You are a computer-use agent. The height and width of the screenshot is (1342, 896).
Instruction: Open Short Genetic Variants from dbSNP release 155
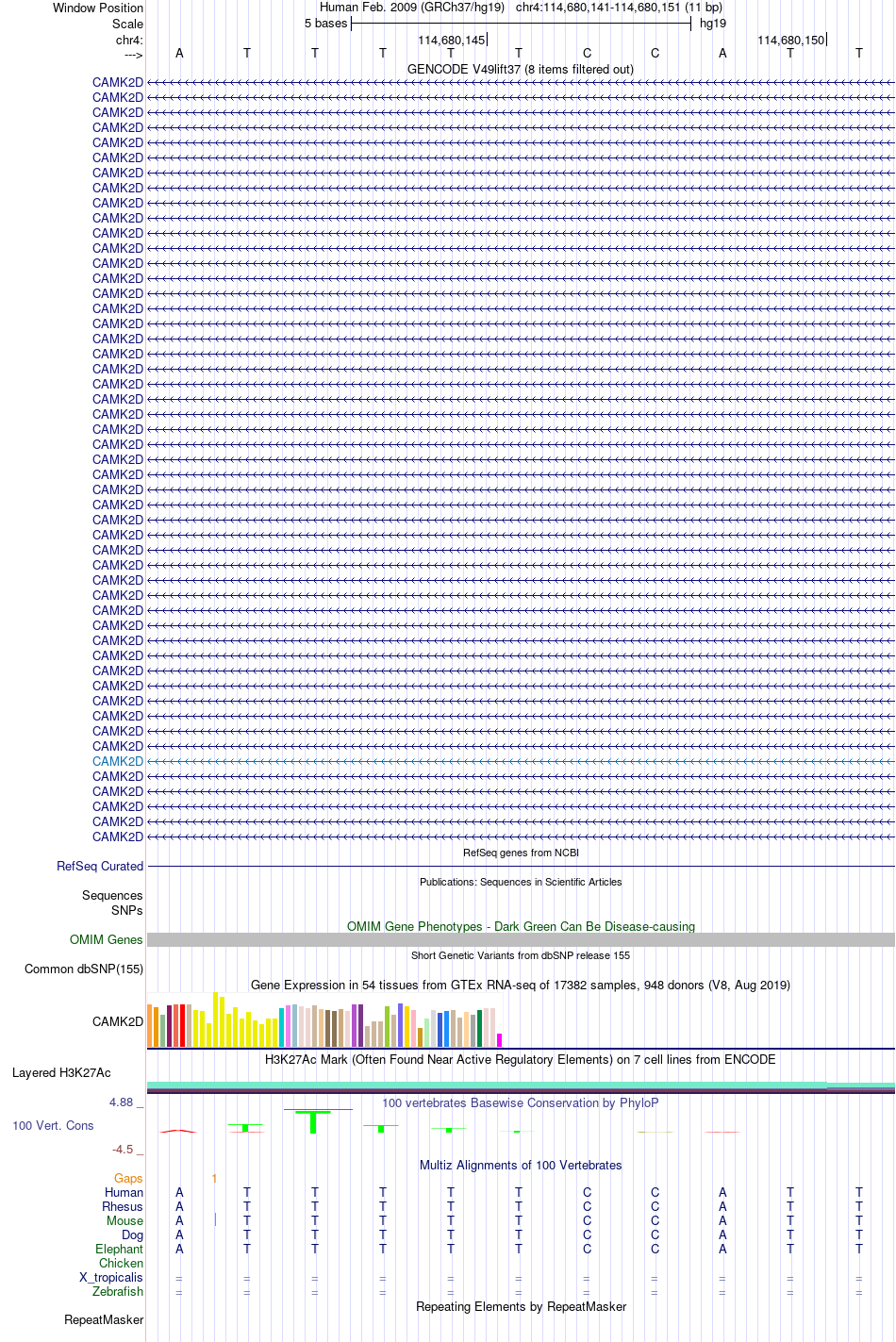(x=521, y=955)
